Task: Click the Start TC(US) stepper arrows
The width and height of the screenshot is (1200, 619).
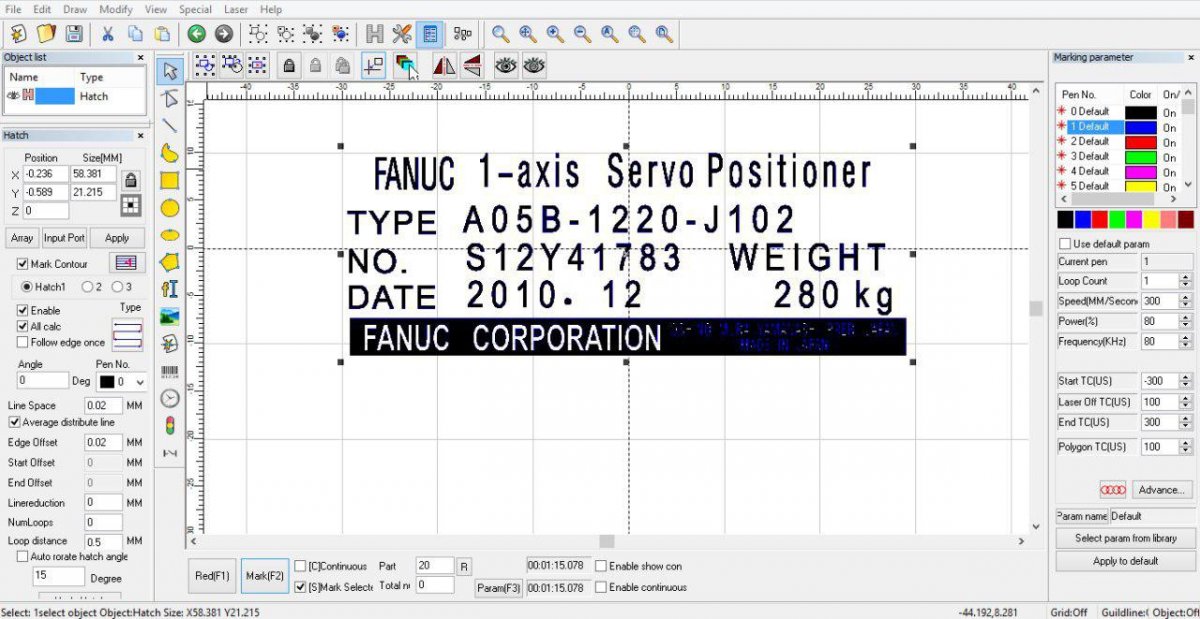Action: click(x=1186, y=381)
